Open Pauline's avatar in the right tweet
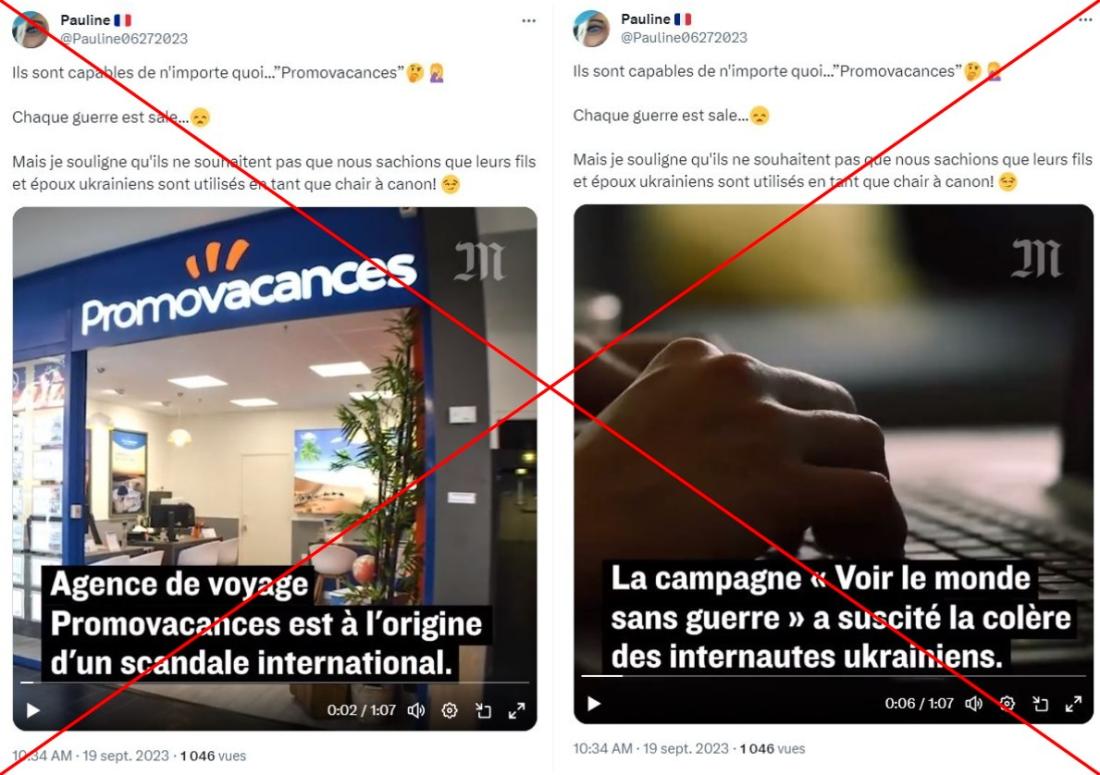This screenshot has width=1100, height=775. pos(591,28)
